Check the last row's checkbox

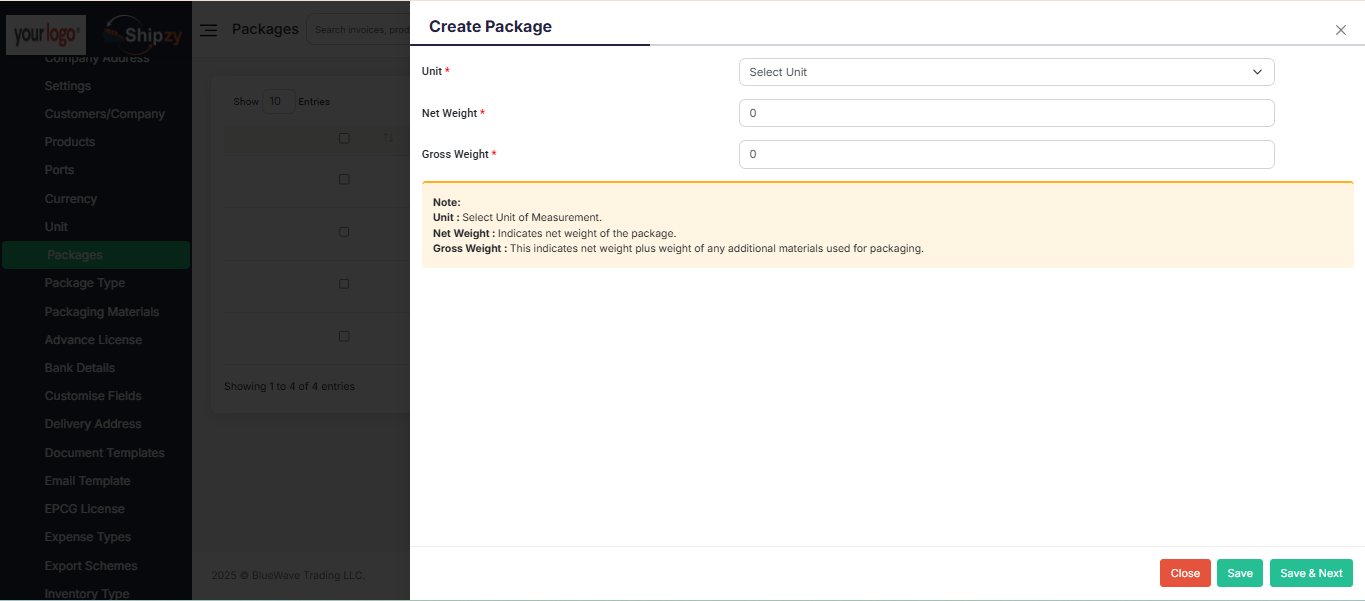coord(344,337)
